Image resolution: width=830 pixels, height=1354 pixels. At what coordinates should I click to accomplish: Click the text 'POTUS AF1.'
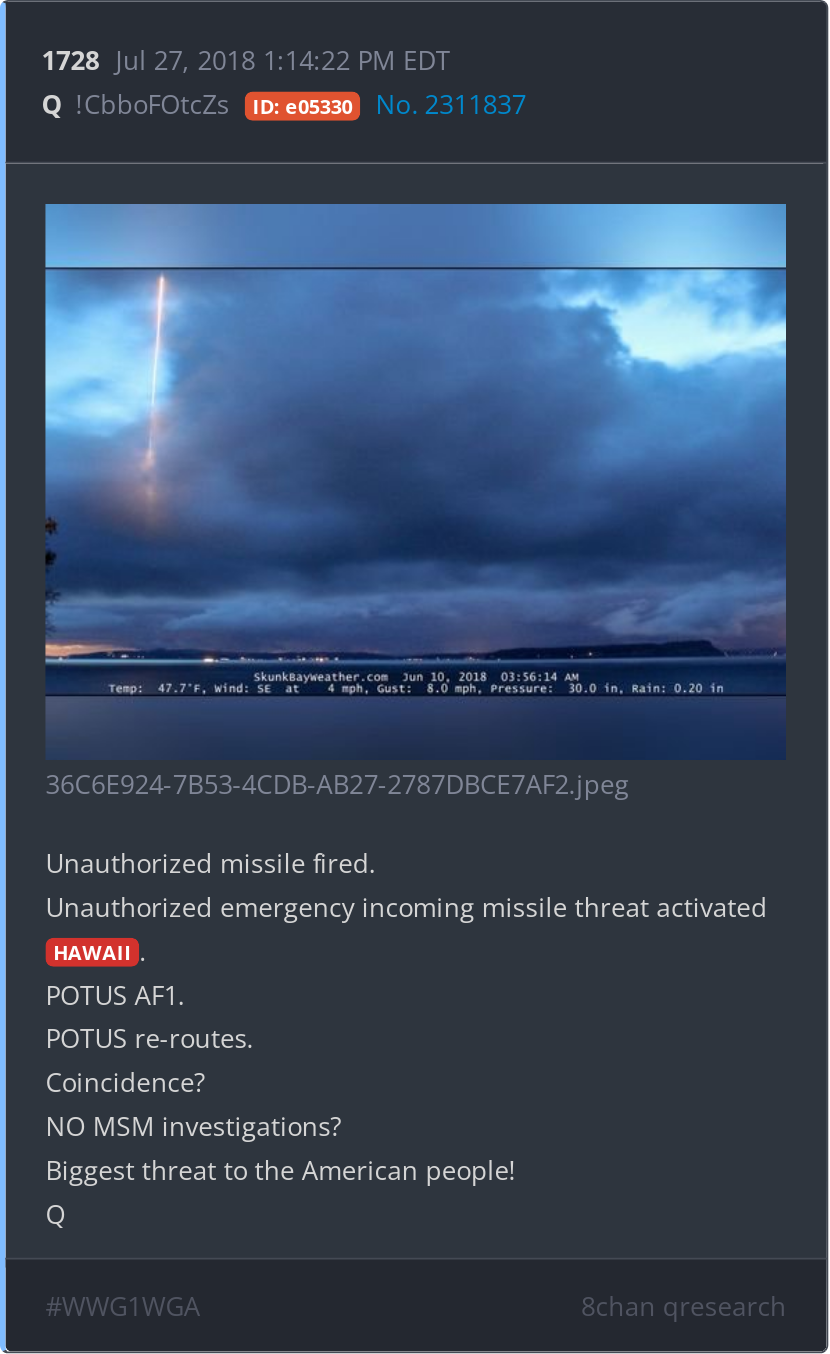115,995
